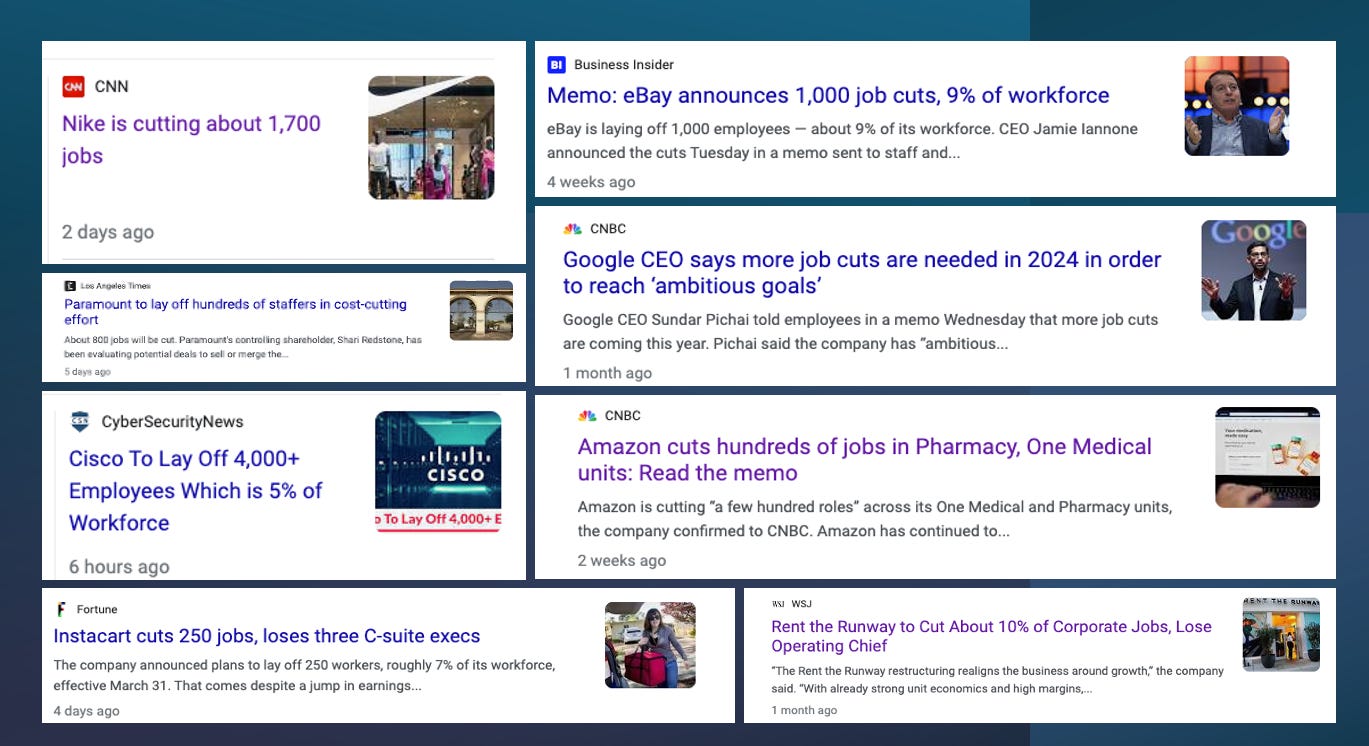The image size is (1369, 746).
Task: Open Instacart cuts 250 jobs headline
Action: click(x=266, y=636)
